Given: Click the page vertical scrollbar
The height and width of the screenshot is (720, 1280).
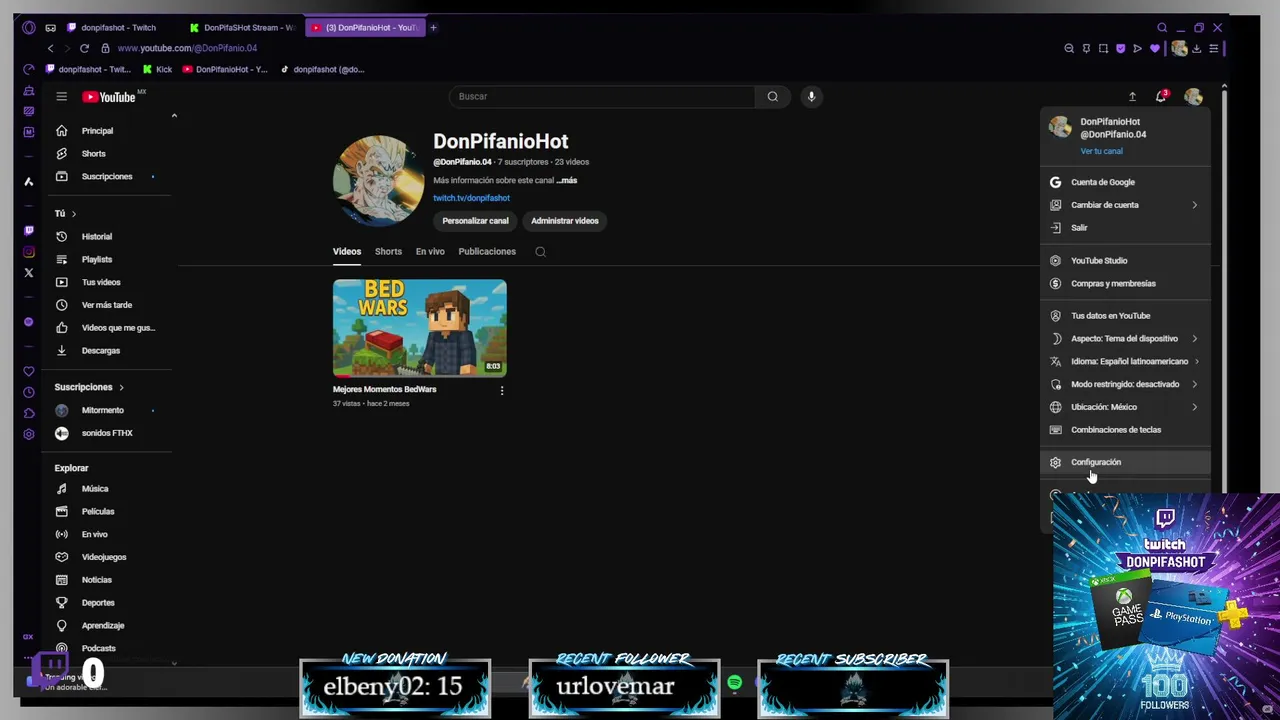Looking at the screenshot, I should (x=1224, y=290).
